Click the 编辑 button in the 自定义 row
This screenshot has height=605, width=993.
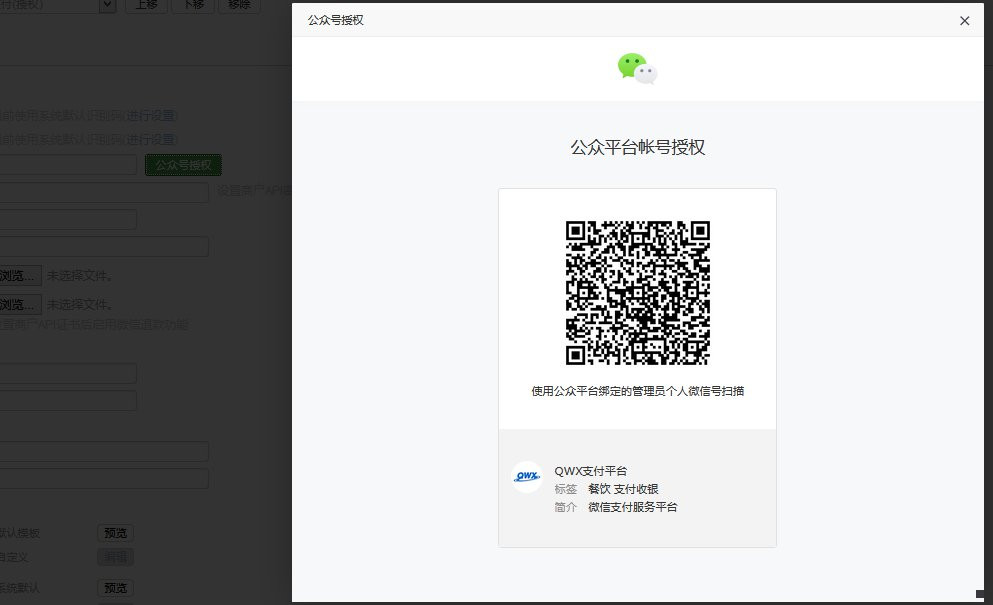point(115,557)
